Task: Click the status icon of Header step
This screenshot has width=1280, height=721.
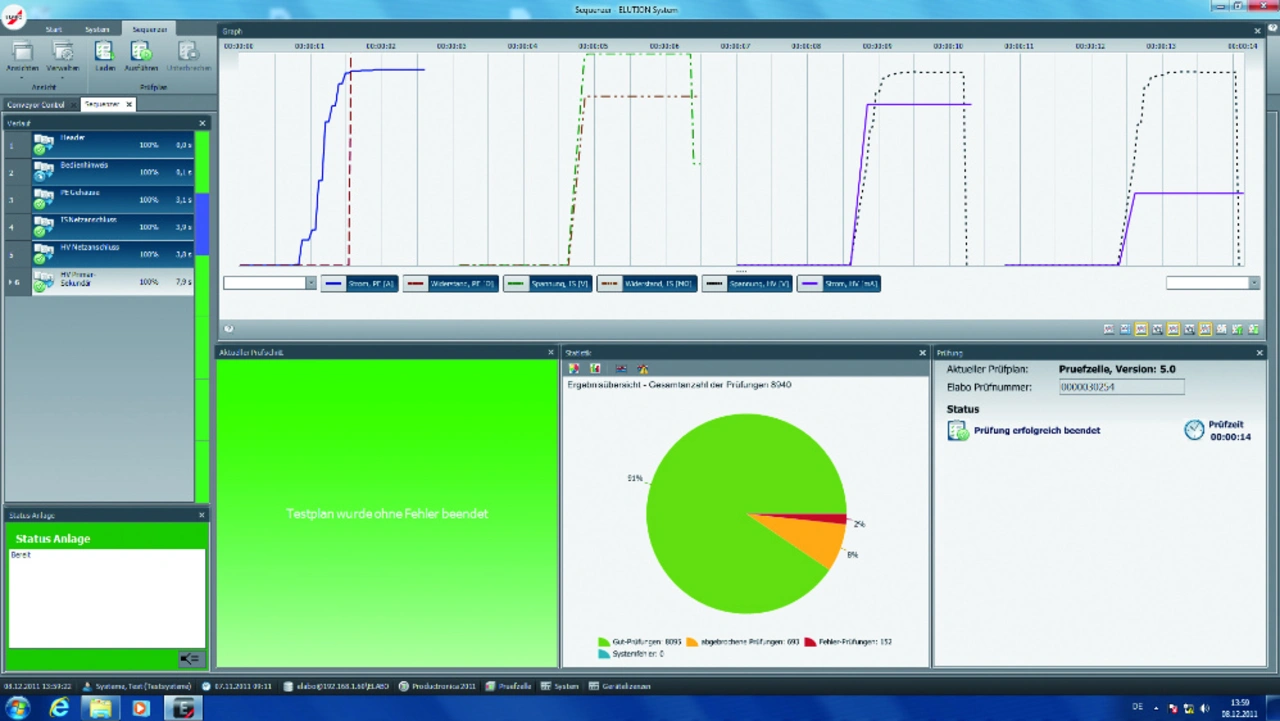Action: [43, 145]
